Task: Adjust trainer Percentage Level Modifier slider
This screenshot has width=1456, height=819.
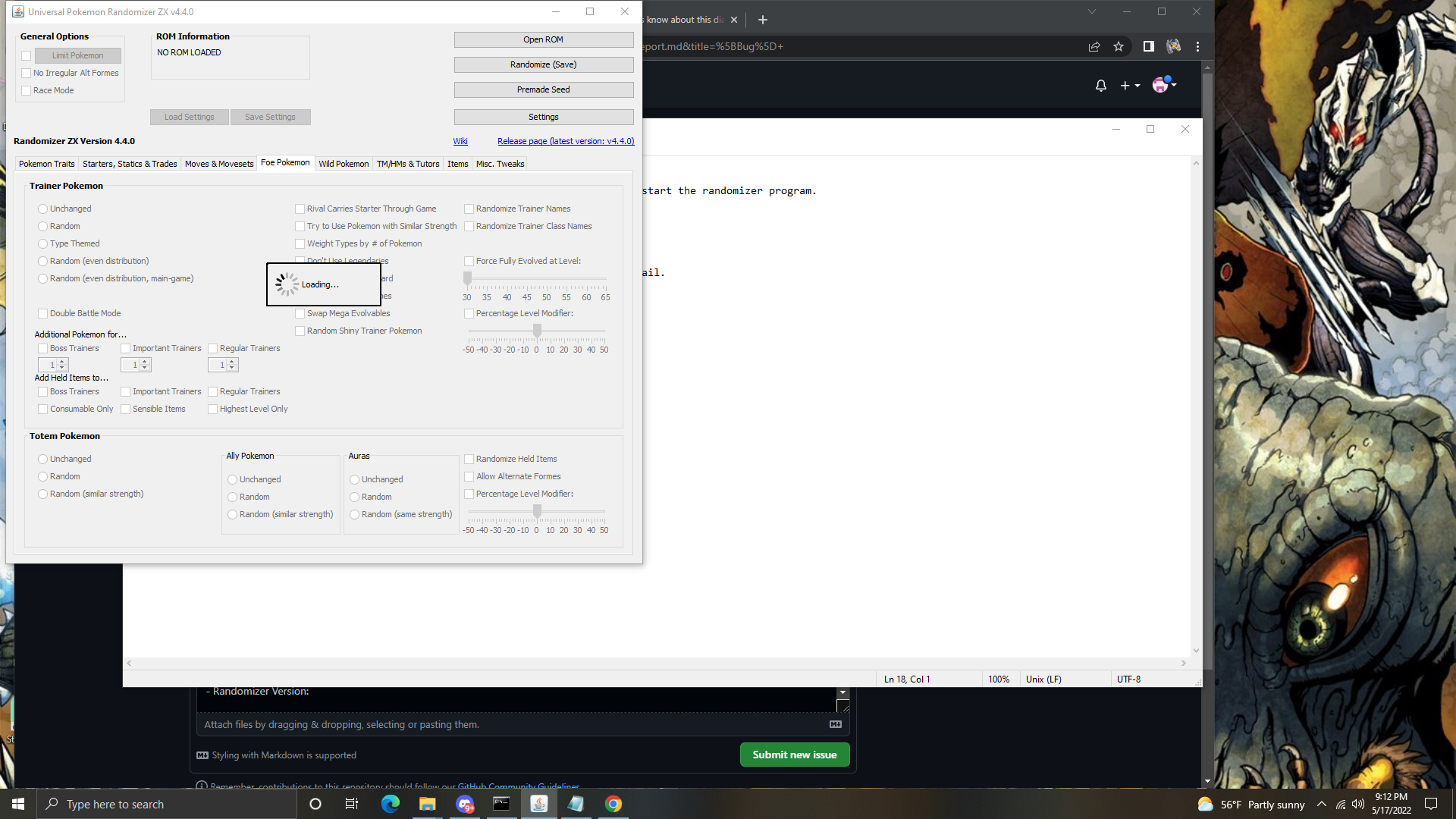Action: click(537, 331)
